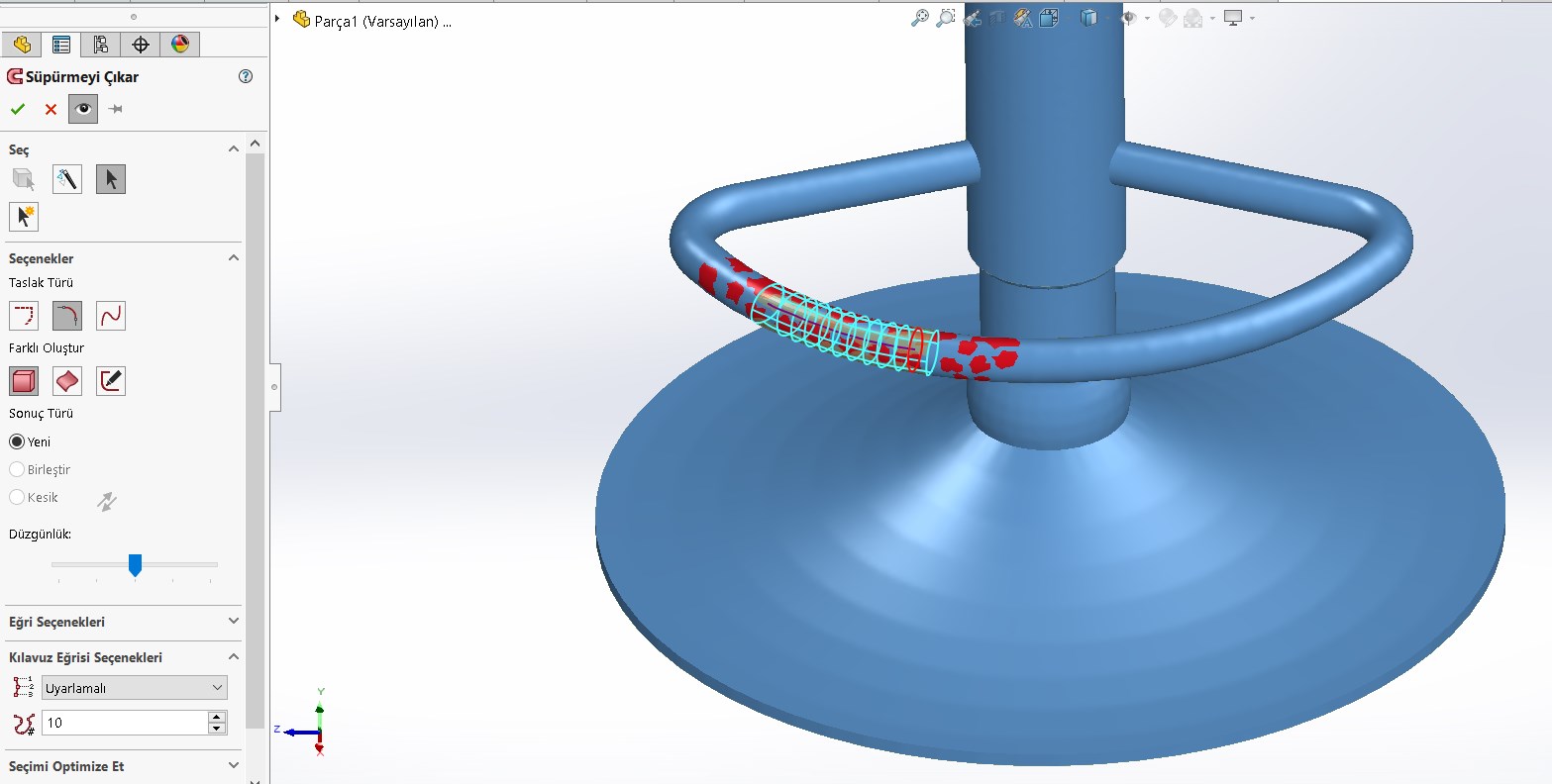Open the View Settings dropdown arrow

point(1252,18)
